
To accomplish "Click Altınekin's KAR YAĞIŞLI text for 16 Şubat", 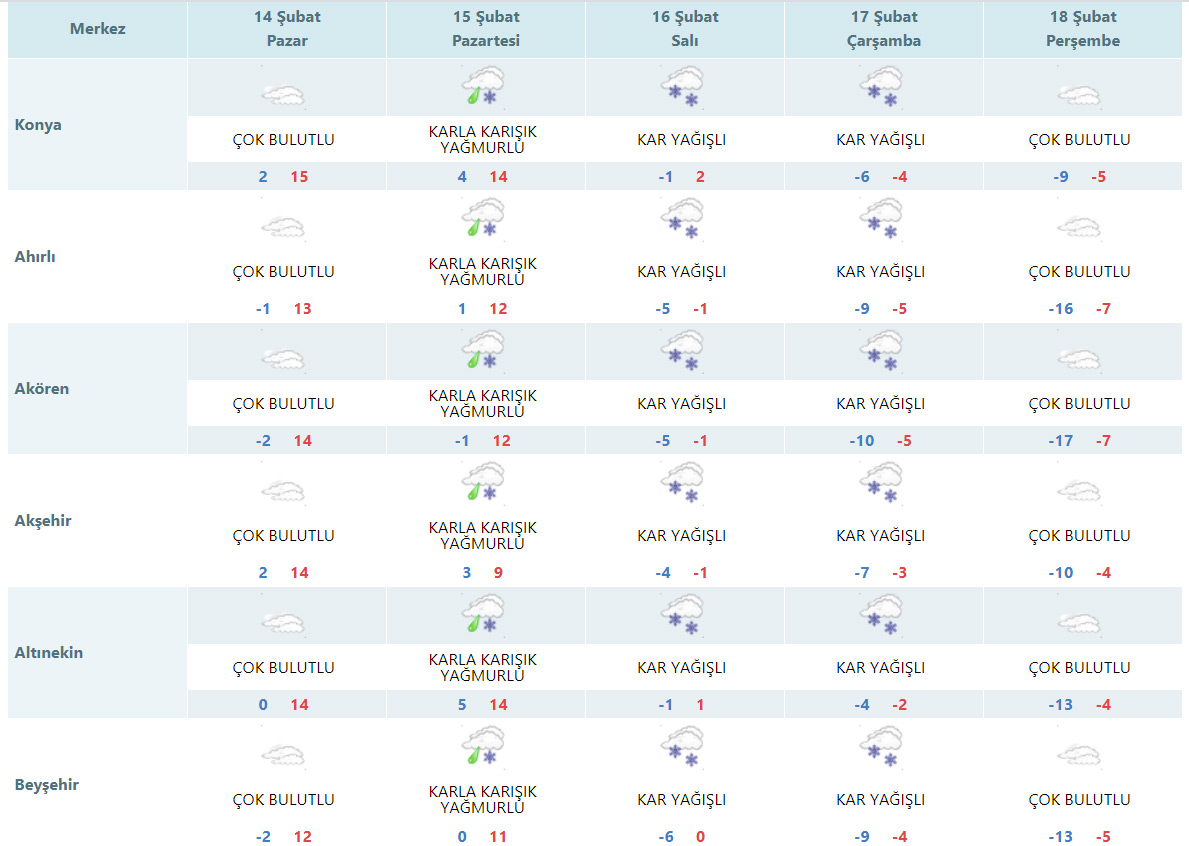I will (682, 668).
